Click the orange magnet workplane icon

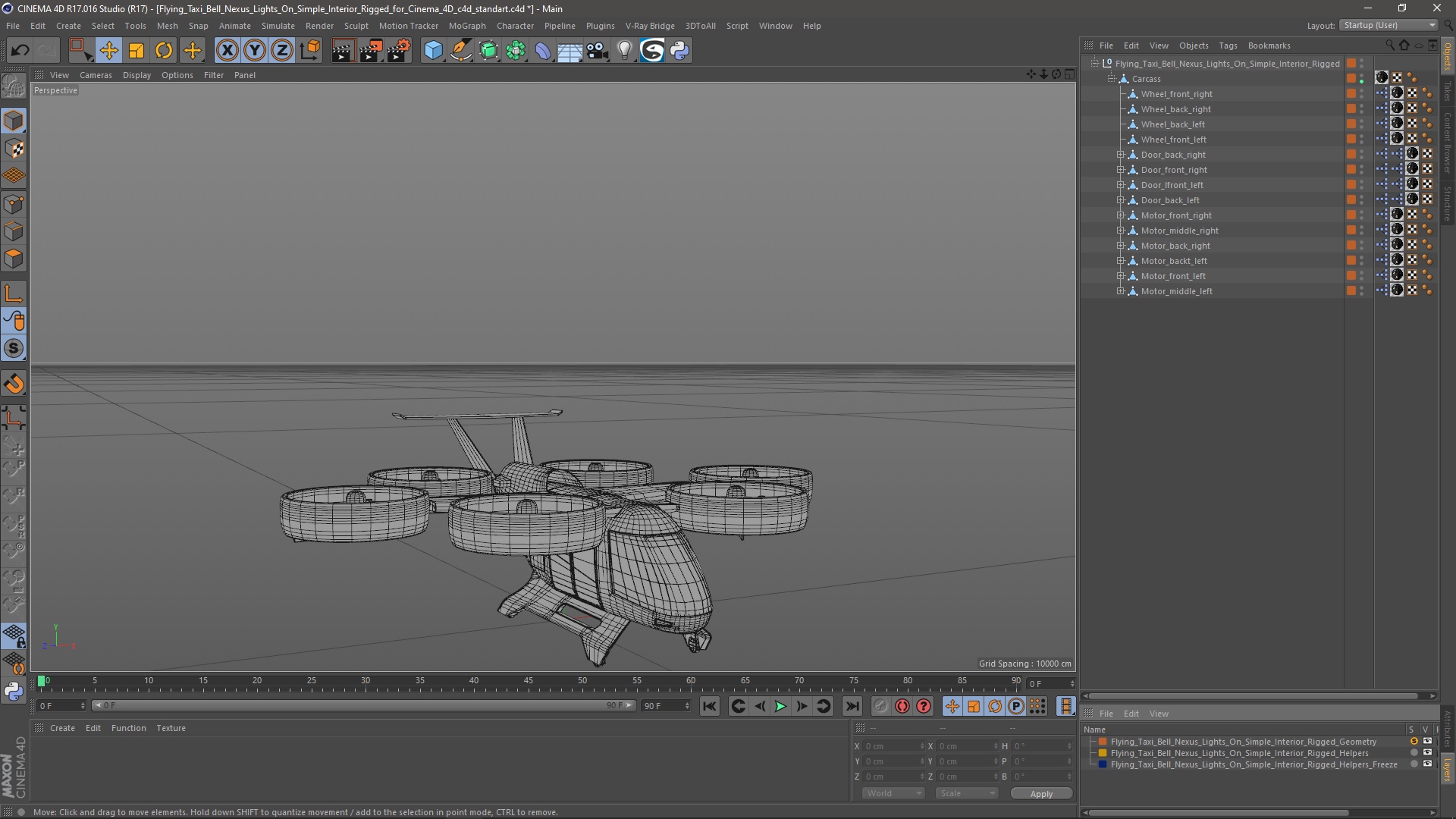coord(14,384)
